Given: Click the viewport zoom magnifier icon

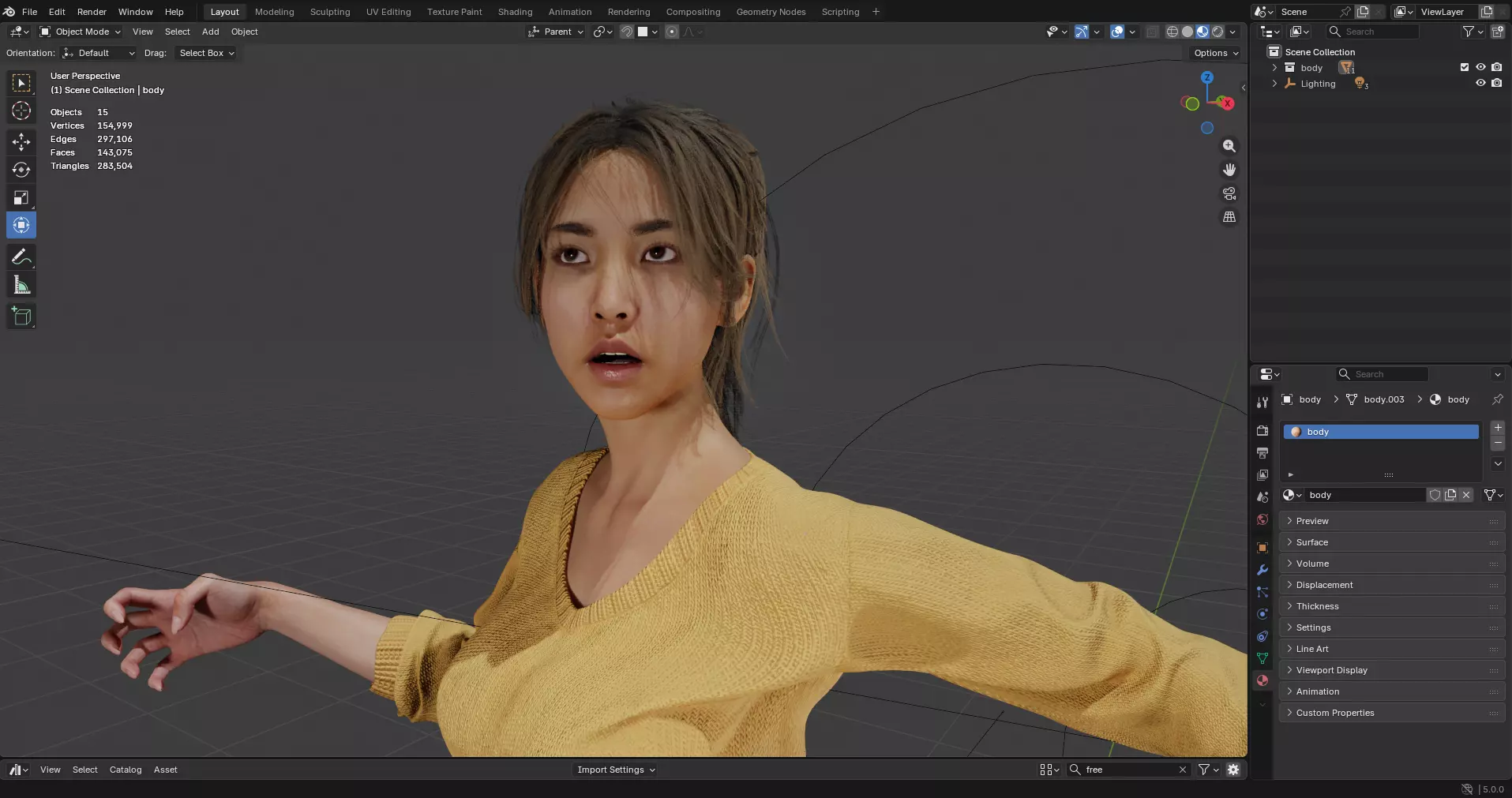Looking at the screenshot, I should tap(1229, 146).
